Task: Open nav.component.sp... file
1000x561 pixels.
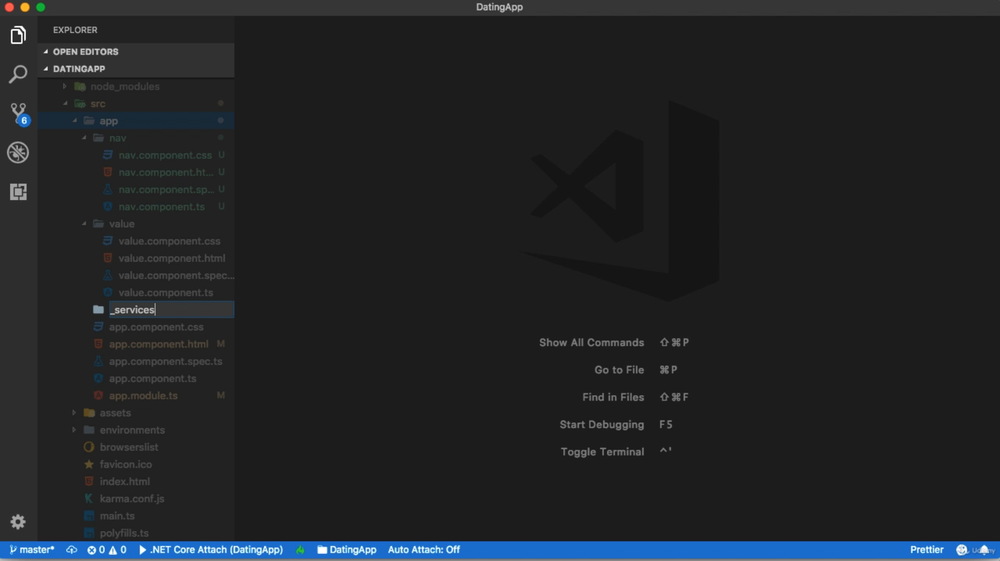Action: coord(166,189)
